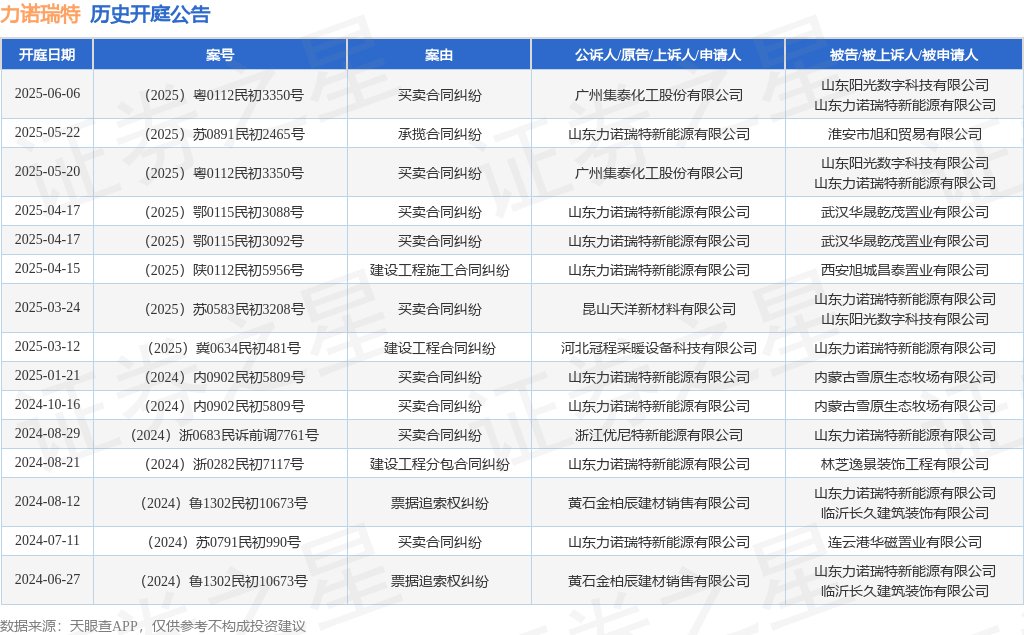
Task: Click the date 2024-08-29
Action: [47, 433]
